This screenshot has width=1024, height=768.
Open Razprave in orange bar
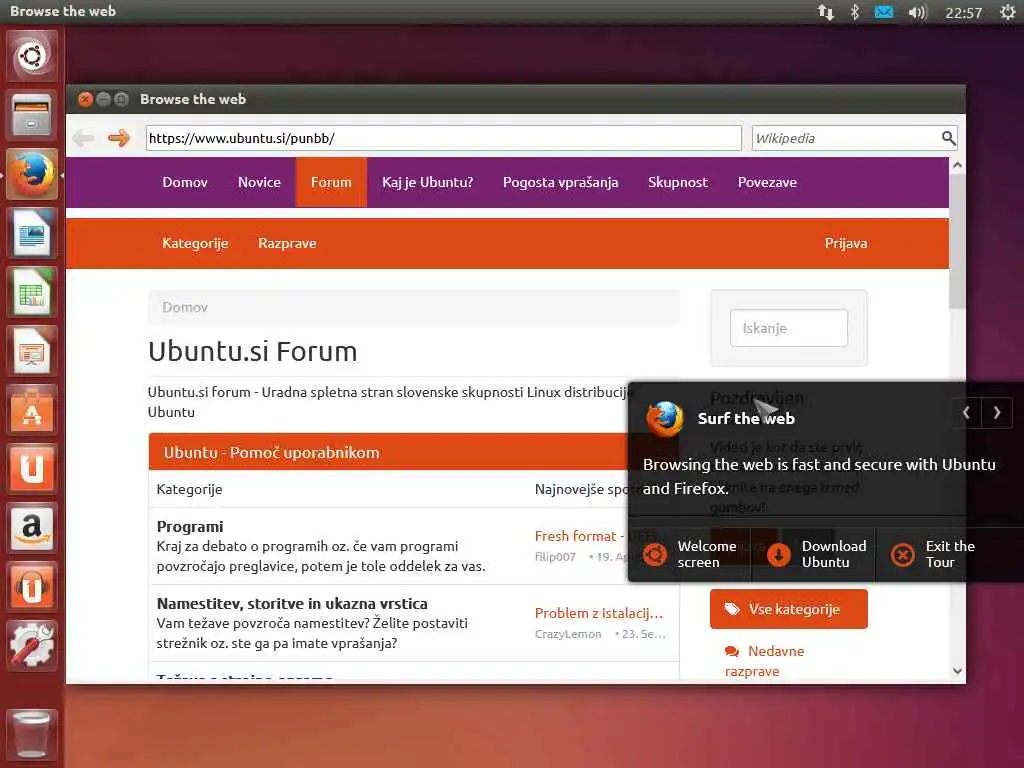(287, 243)
